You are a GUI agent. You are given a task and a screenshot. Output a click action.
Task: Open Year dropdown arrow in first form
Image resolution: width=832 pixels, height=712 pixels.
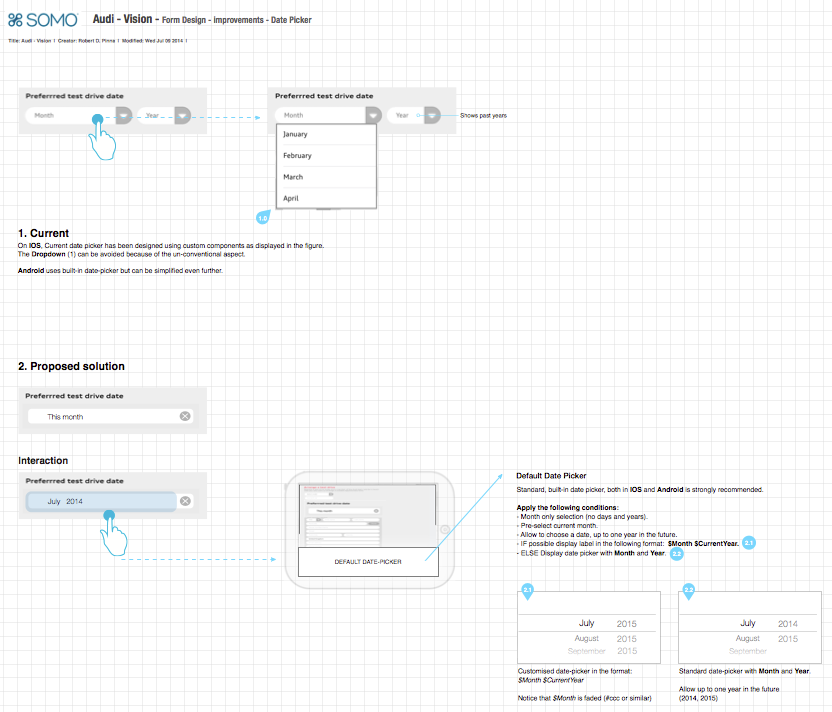[x=183, y=116]
